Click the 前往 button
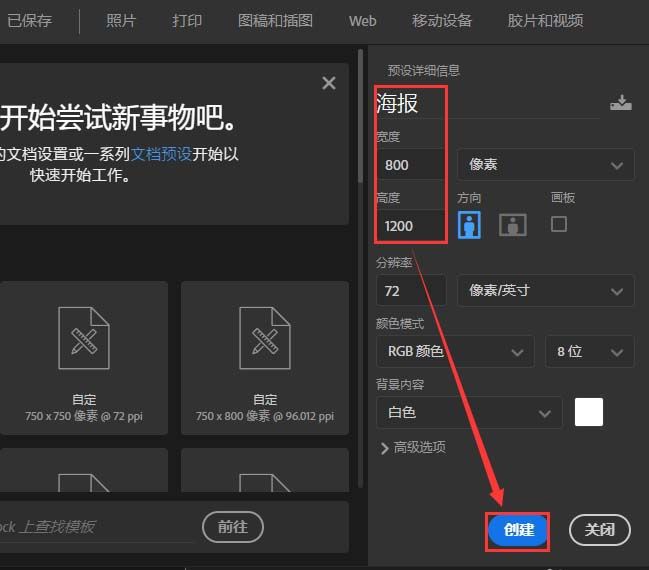 click(233, 527)
